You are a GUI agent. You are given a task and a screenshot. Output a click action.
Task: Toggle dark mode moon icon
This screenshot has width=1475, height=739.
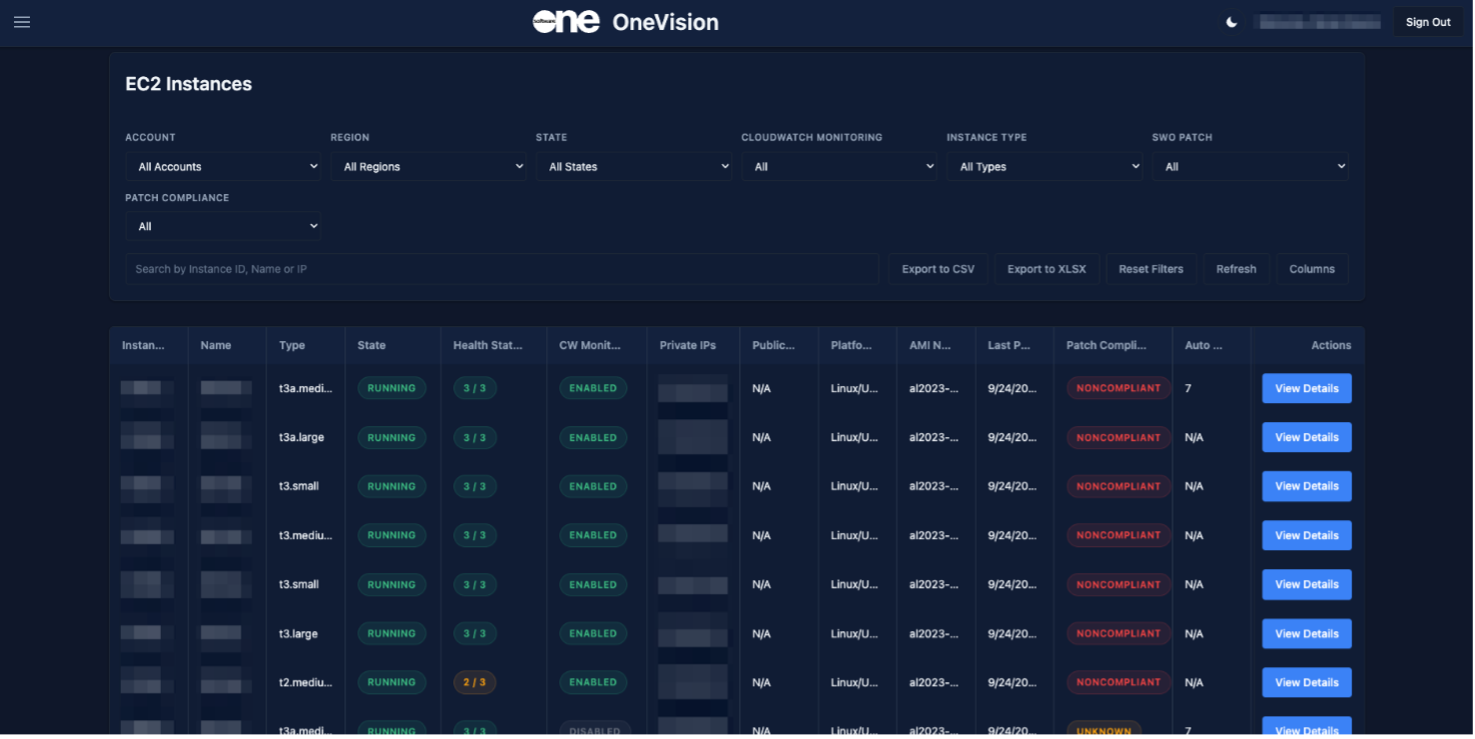pyautogui.click(x=1232, y=22)
